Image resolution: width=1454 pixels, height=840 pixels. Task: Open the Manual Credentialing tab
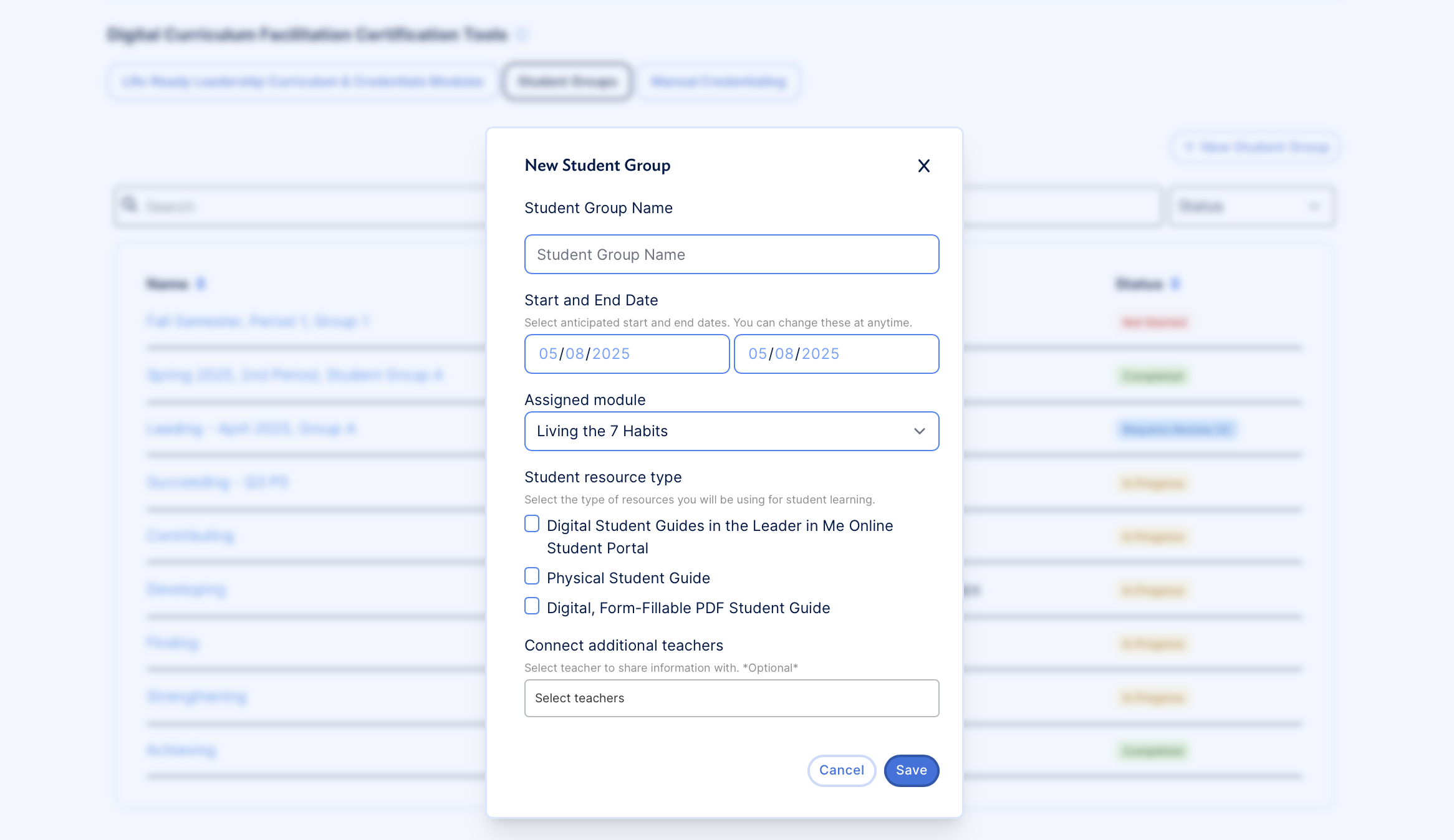coord(718,82)
